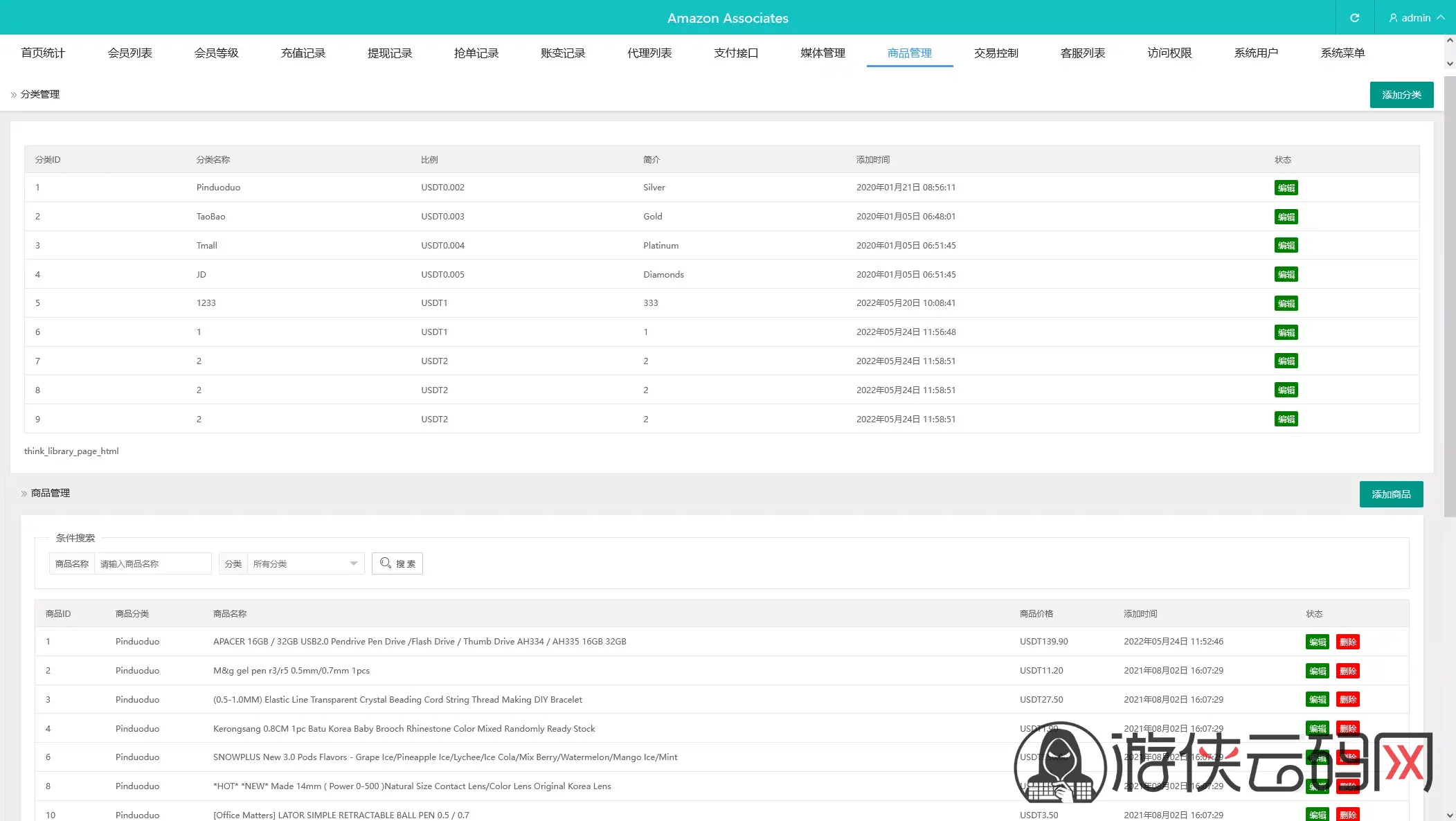Open the 系统菜单 tab
The image size is (1456, 821).
1342,53
